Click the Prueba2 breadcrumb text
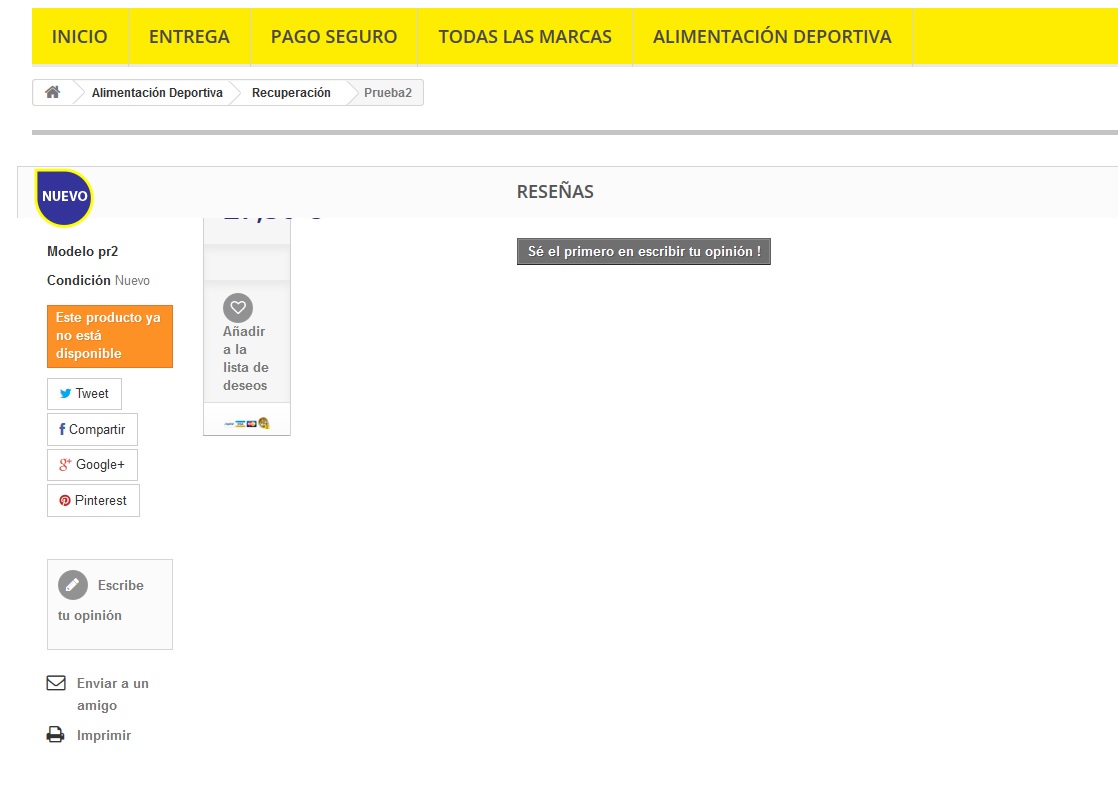Screen dimensions: 1118x804 (388, 93)
